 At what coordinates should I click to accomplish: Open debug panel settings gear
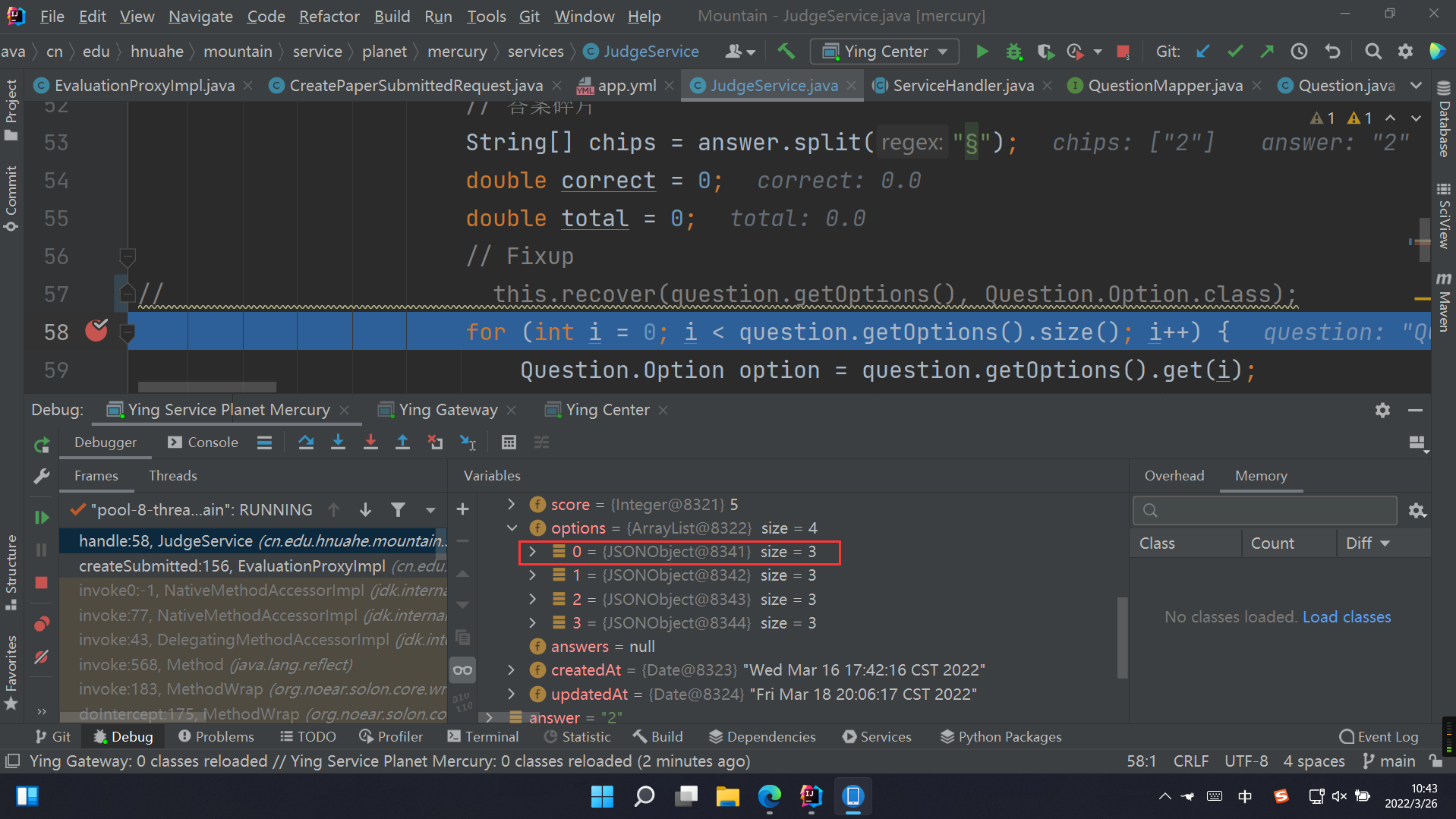[1382, 410]
